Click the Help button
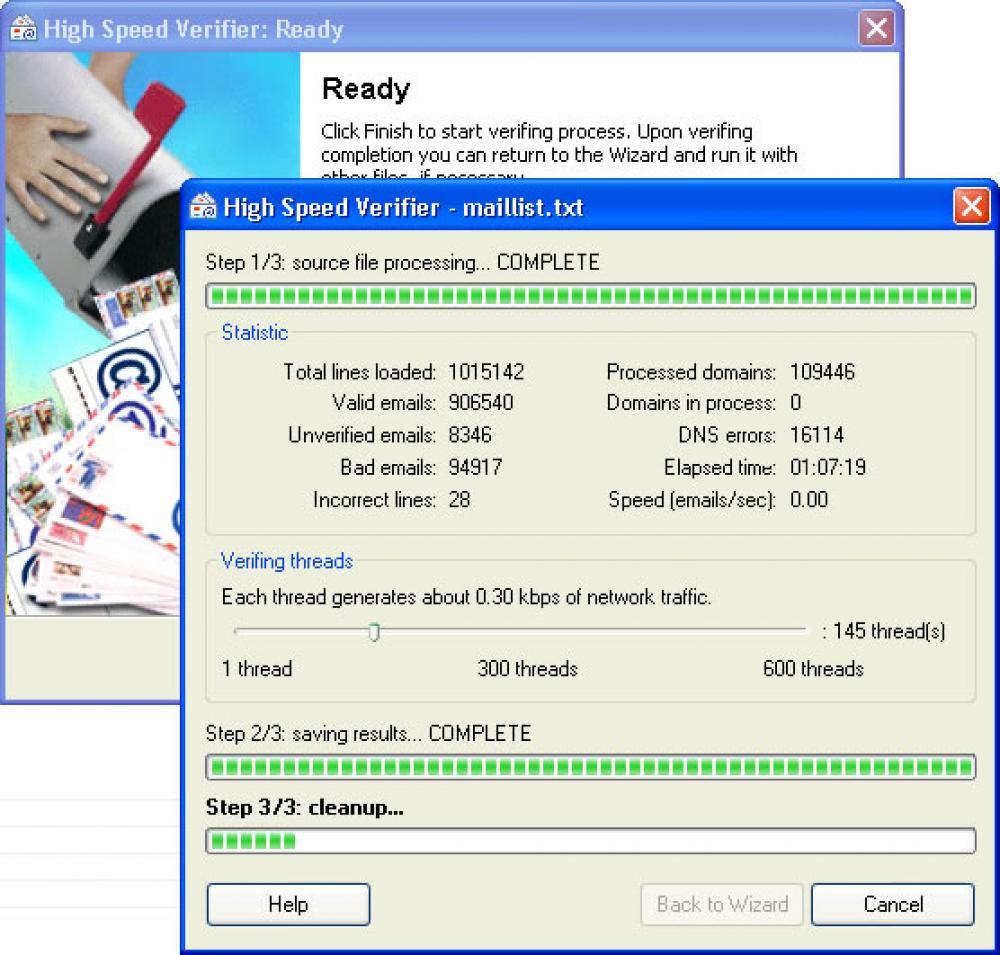Viewport: 1000px width, 955px height. coord(287,904)
